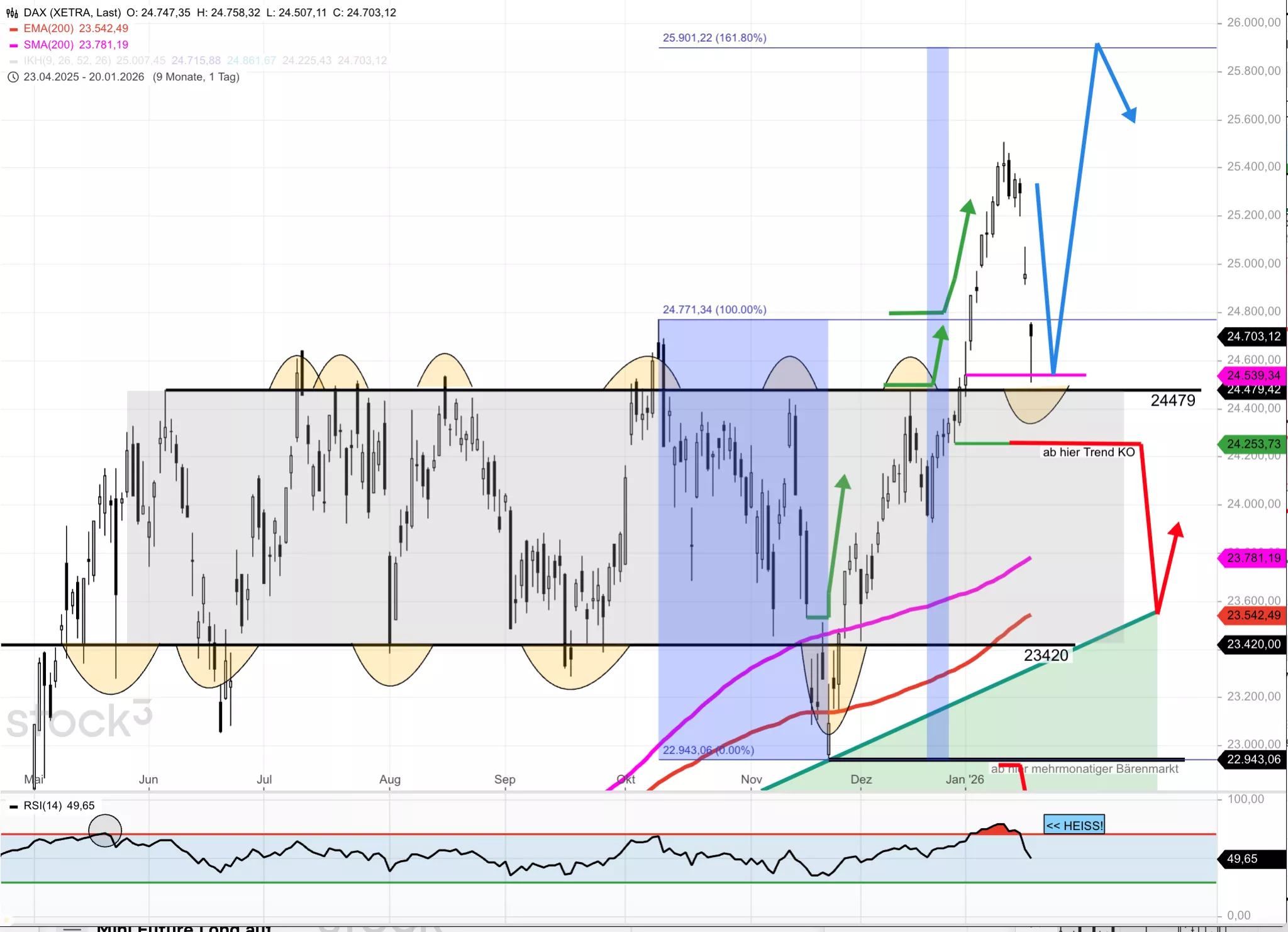1288x932 pixels.
Task: Click the 'Jan '26' label on the time axis
Action: (964, 779)
